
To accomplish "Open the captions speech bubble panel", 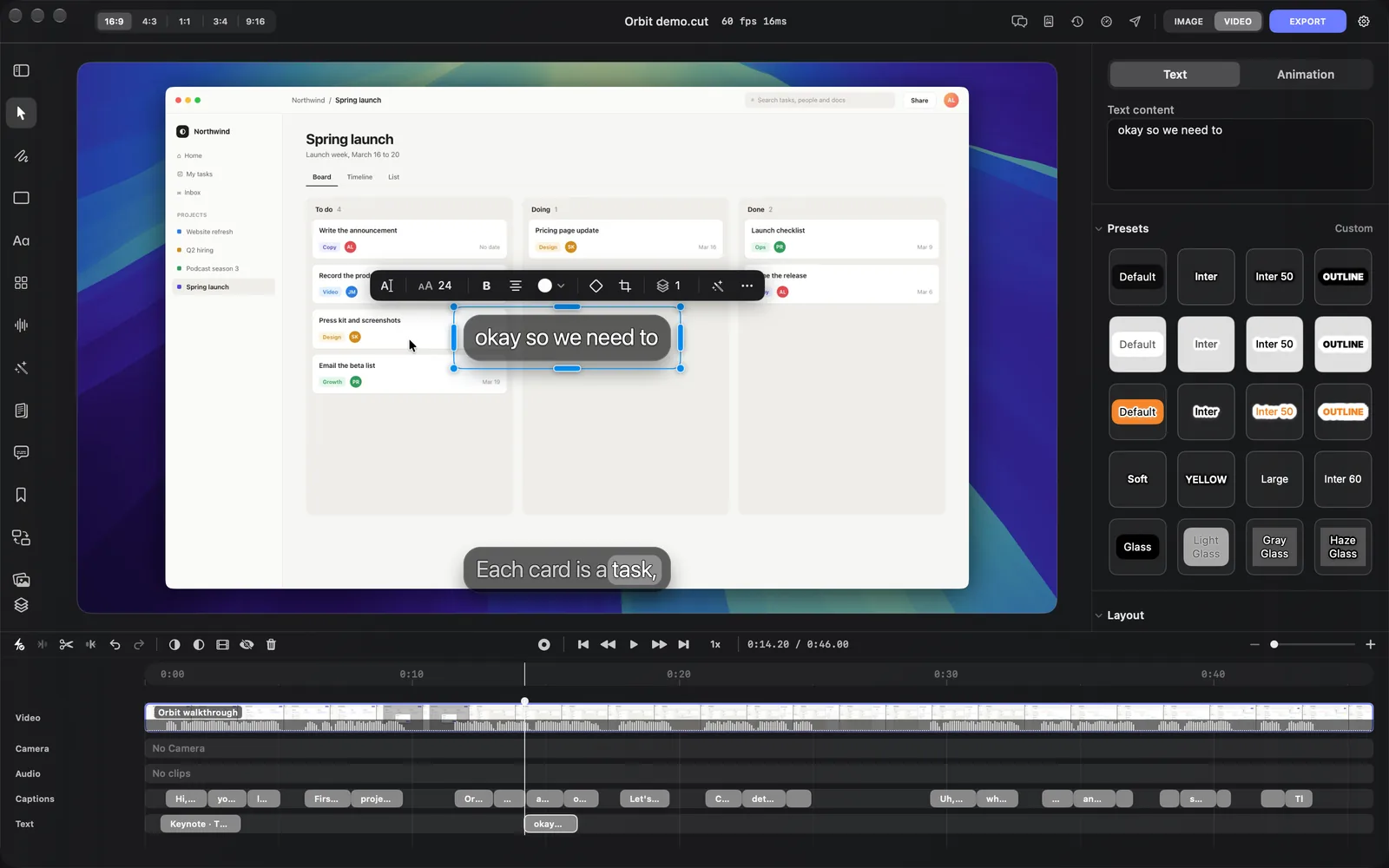I will point(21,452).
